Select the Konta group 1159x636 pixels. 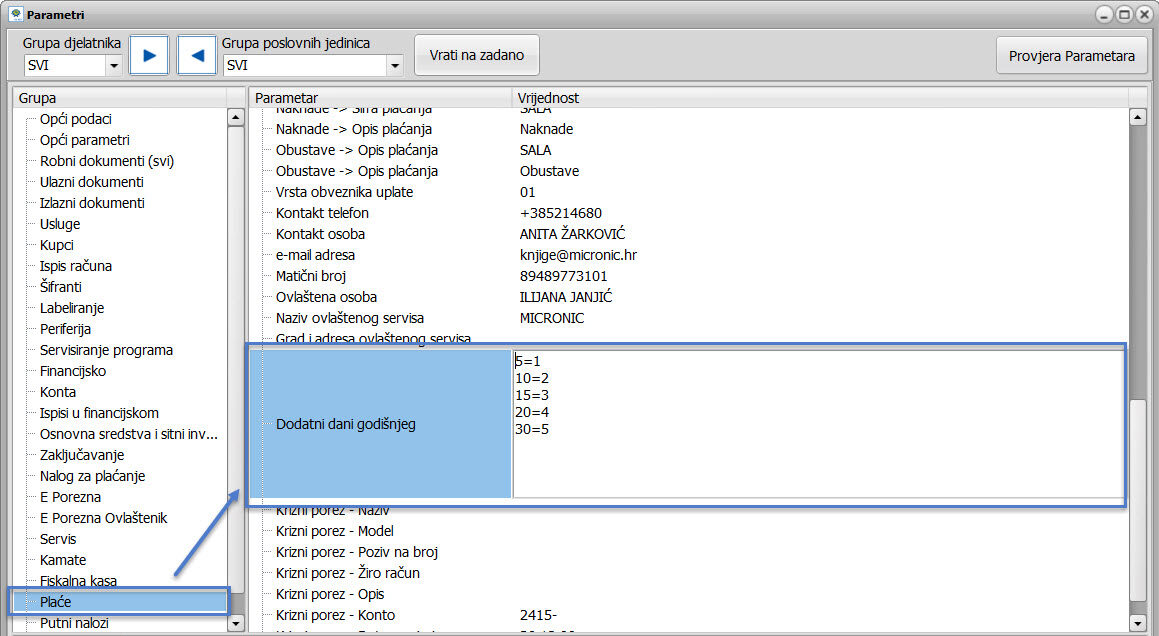58,392
